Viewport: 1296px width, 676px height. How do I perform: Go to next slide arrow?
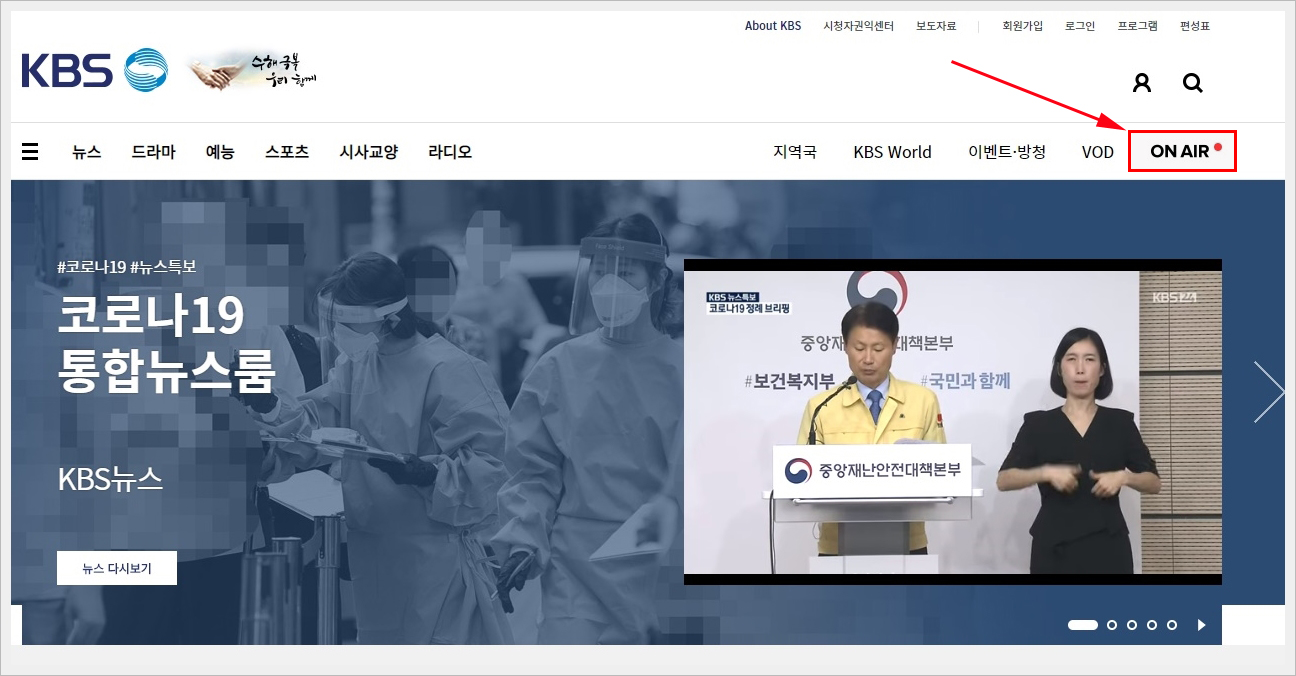(x=1269, y=392)
